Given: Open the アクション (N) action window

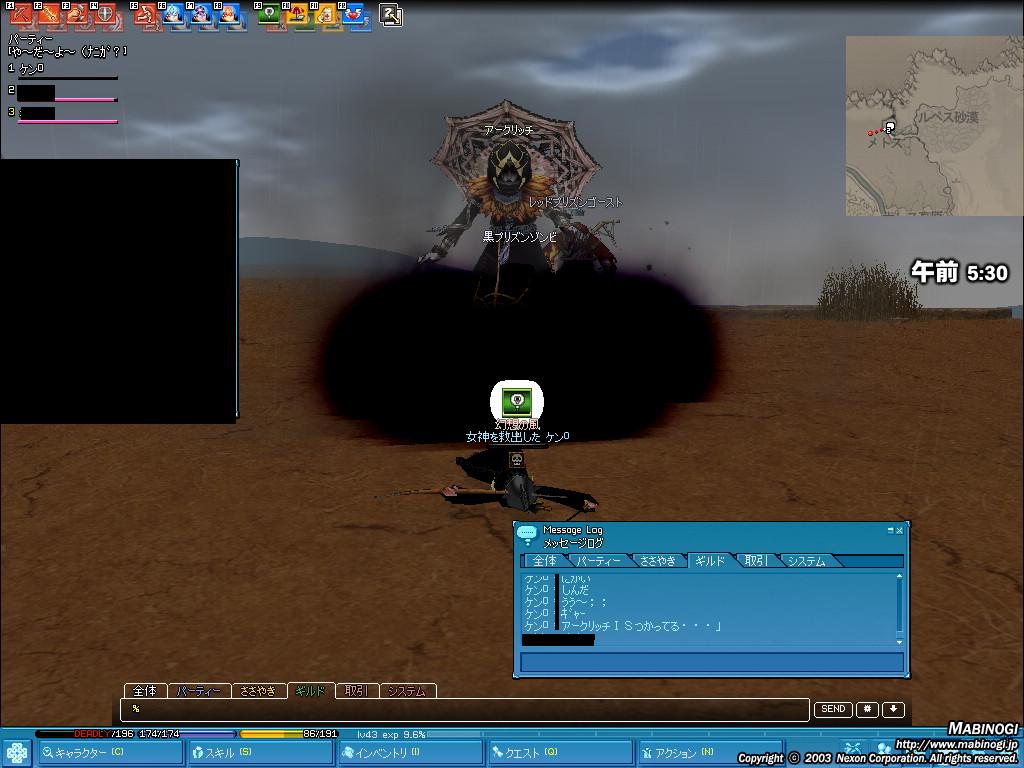Looking at the screenshot, I should click(x=710, y=752).
